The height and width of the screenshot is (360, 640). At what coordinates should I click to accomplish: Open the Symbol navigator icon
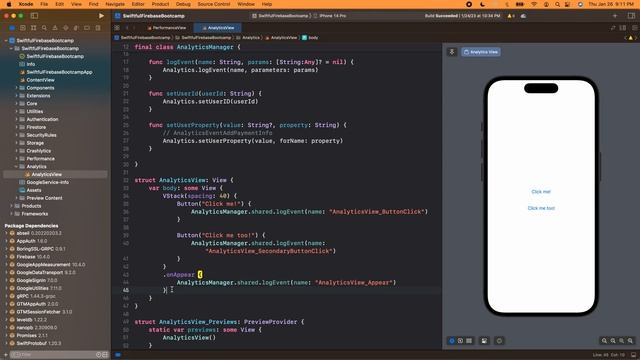point(33,28)
